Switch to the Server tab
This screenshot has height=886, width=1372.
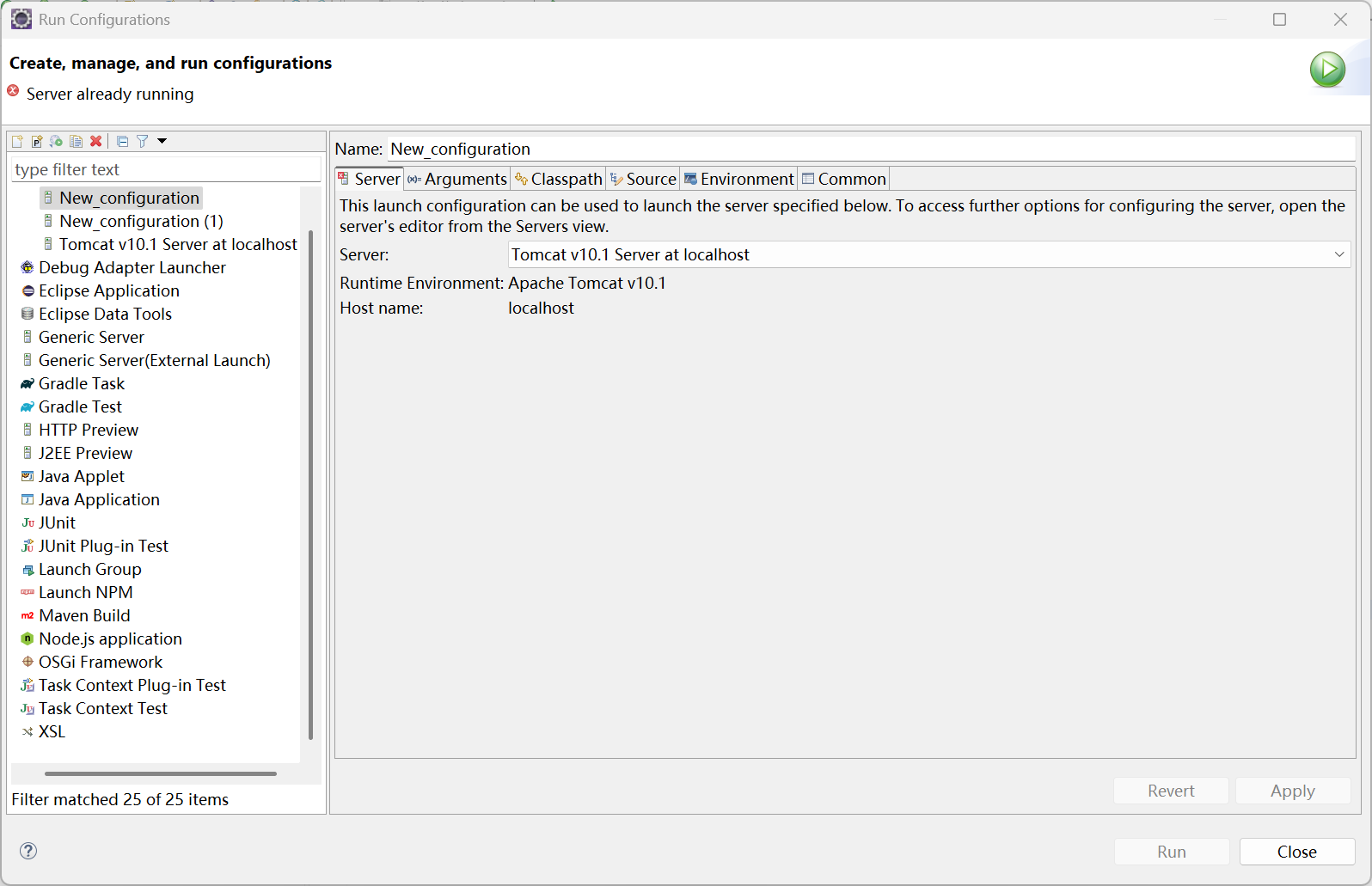(369, 179)
